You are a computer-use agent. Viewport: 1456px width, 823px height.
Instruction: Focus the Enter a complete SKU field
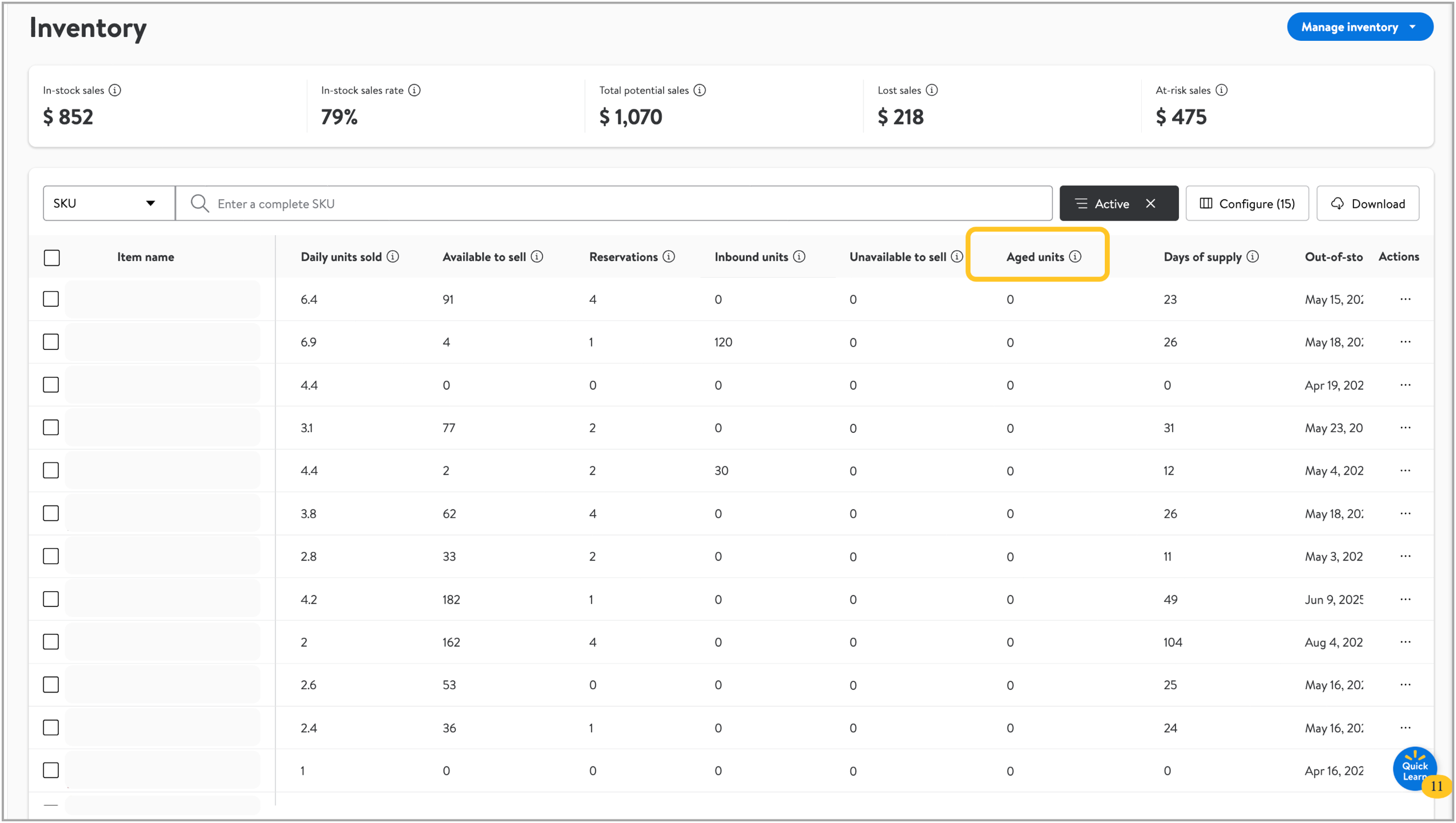(x=614, y=203)
